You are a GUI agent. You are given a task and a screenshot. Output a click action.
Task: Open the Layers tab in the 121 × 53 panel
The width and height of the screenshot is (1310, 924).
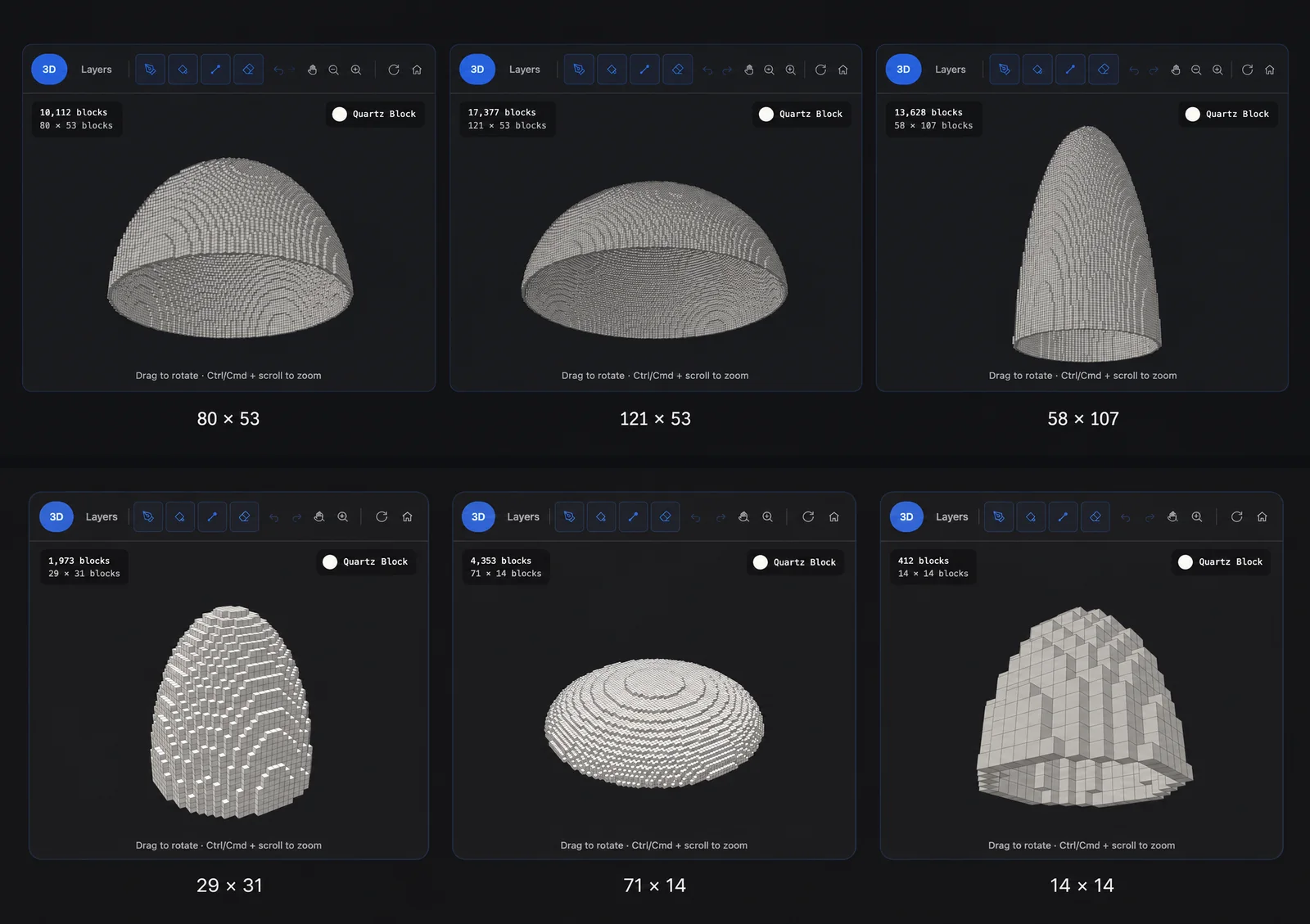525,70
